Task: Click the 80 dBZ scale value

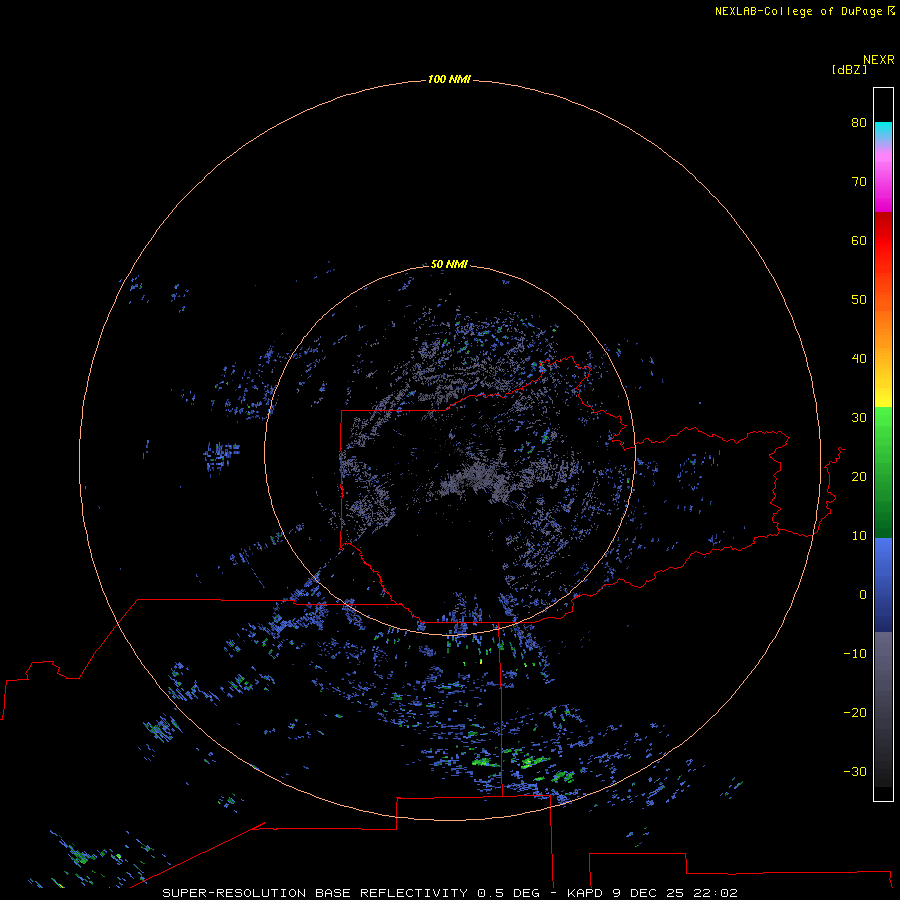Action: 859,122
